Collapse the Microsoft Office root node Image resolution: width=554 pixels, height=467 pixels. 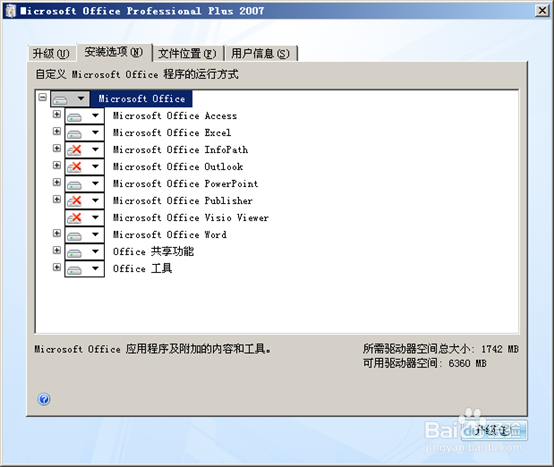pos(42,97)
